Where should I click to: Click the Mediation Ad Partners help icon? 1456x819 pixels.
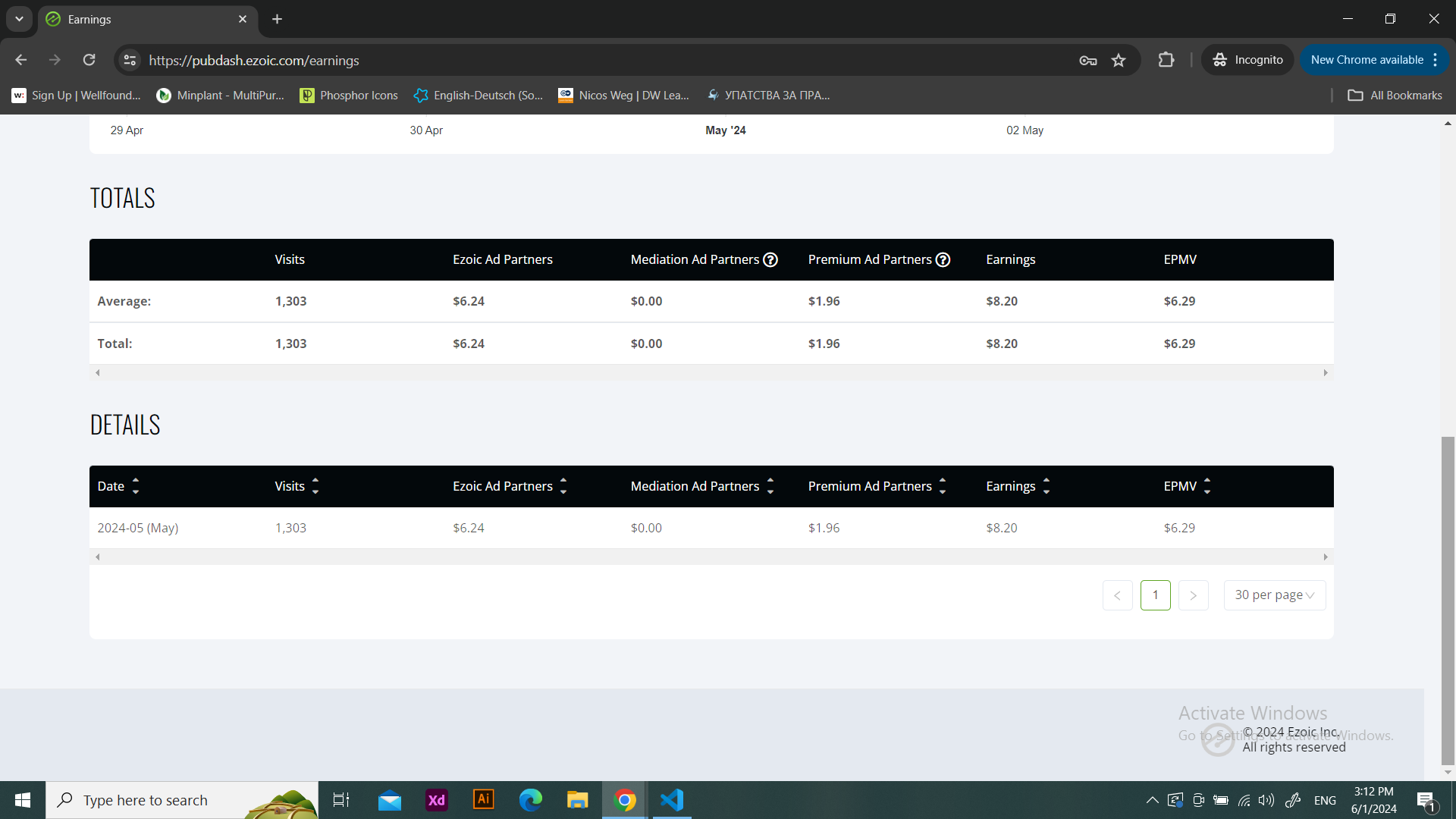pos(770,260)
